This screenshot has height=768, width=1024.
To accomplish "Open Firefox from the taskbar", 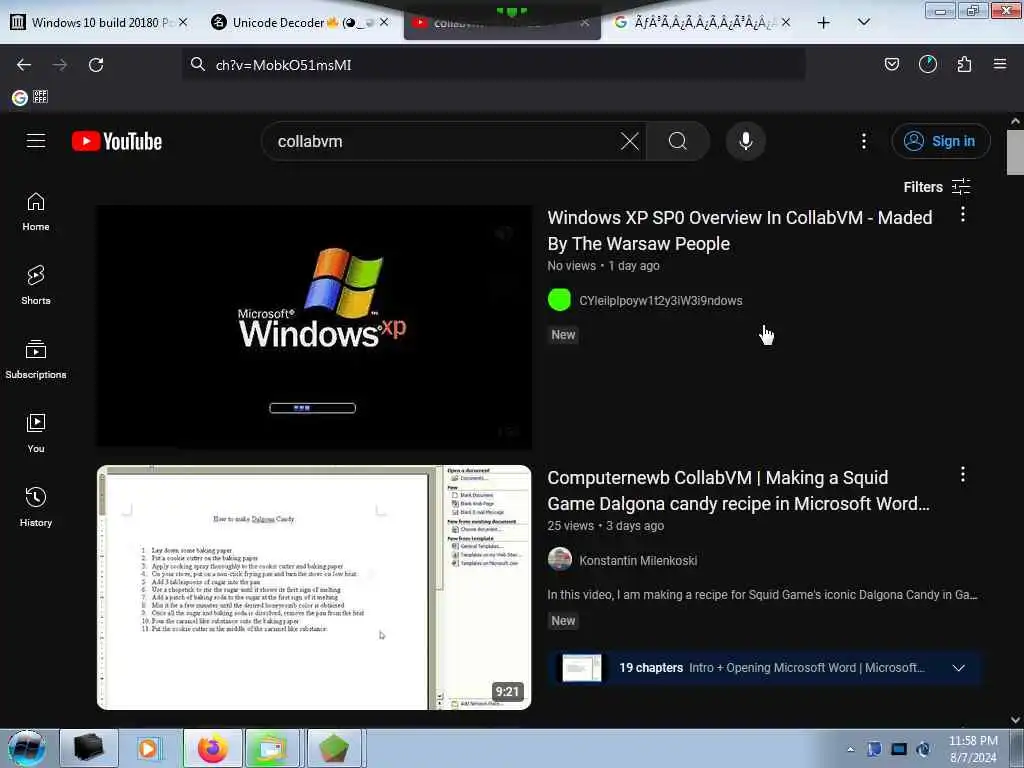I will (213, 748).
